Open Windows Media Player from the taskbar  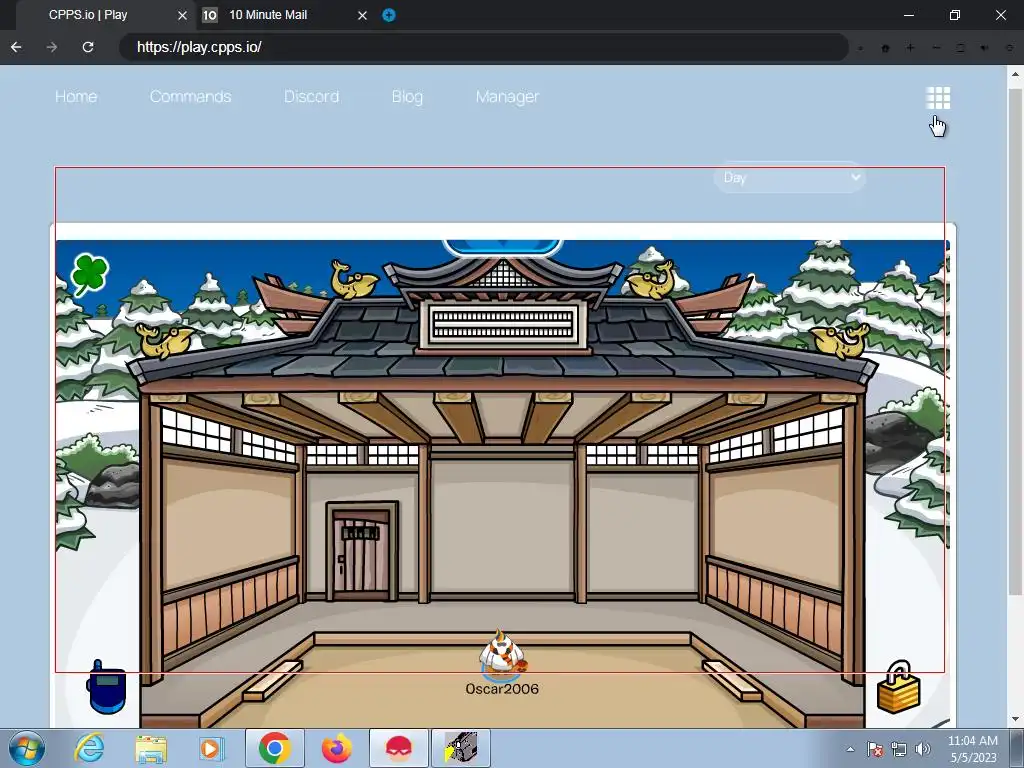pyautogui.click(x=212, y=748)
